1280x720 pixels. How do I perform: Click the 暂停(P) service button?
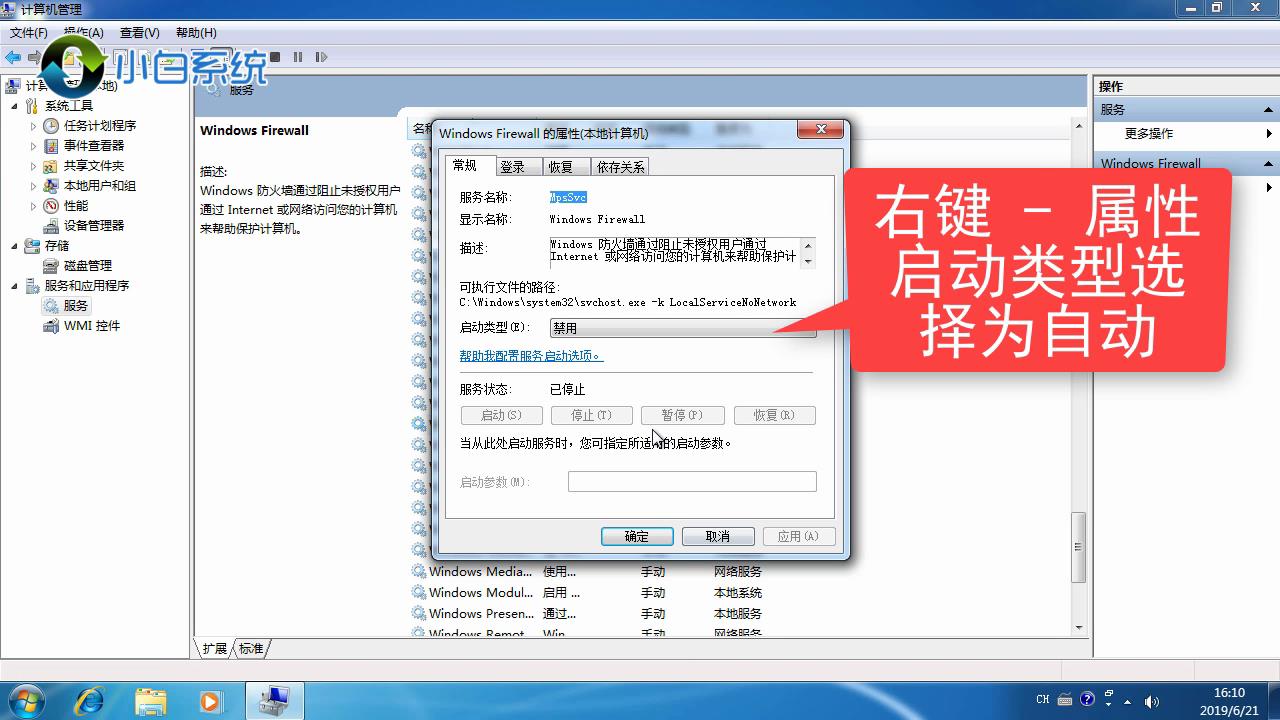point(682,415)
